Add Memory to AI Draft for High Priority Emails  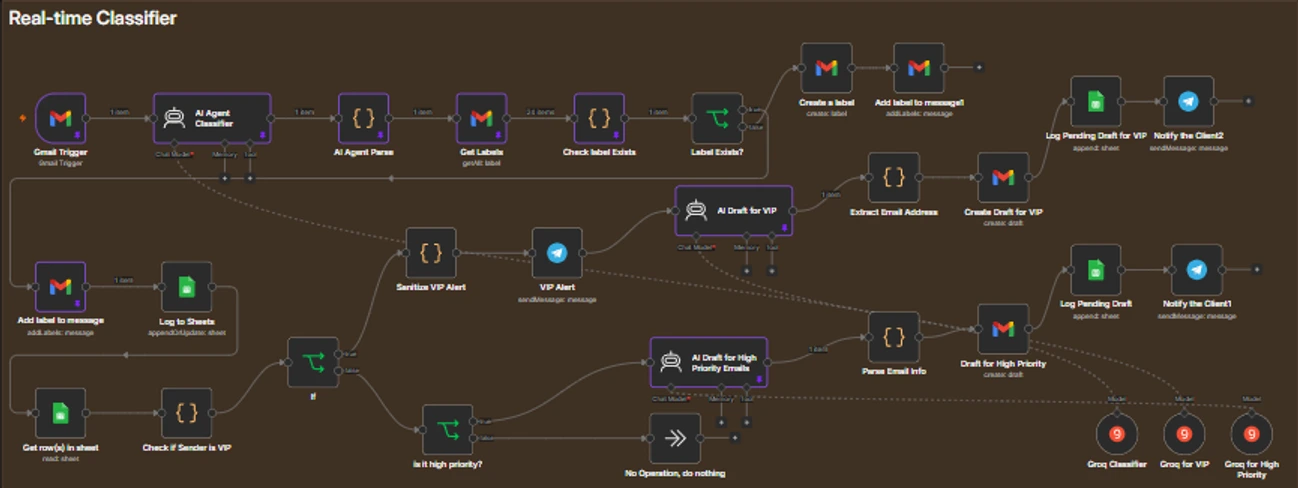[721, 421]
